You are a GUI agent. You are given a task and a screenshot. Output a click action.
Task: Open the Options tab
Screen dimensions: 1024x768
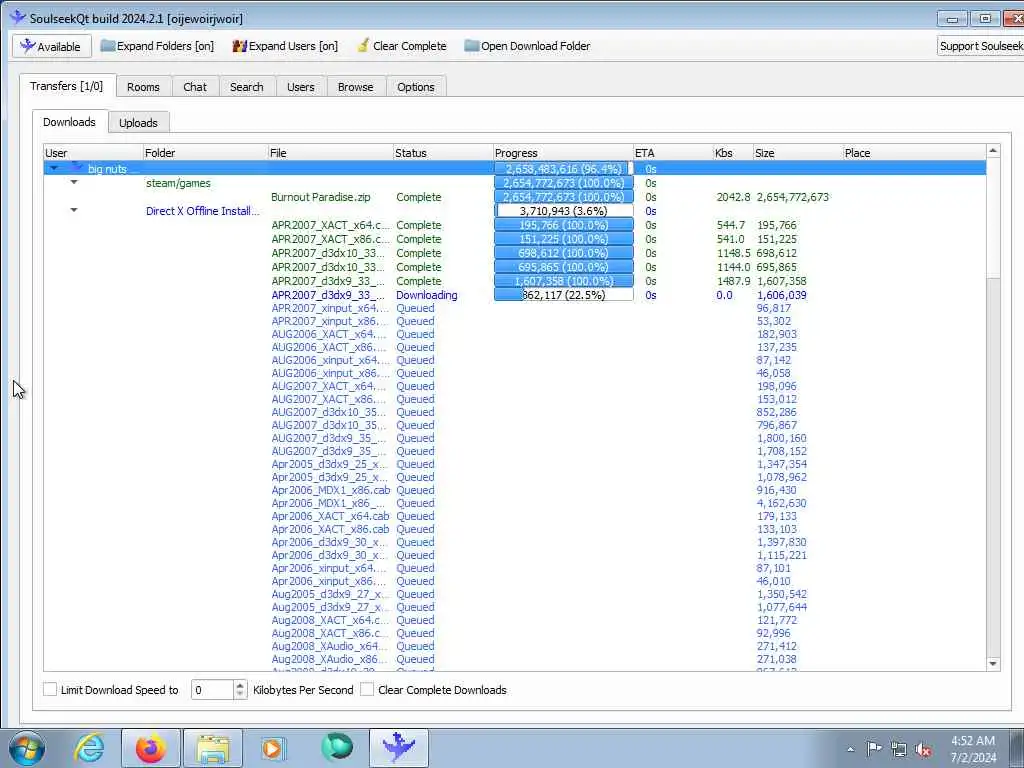415,87
